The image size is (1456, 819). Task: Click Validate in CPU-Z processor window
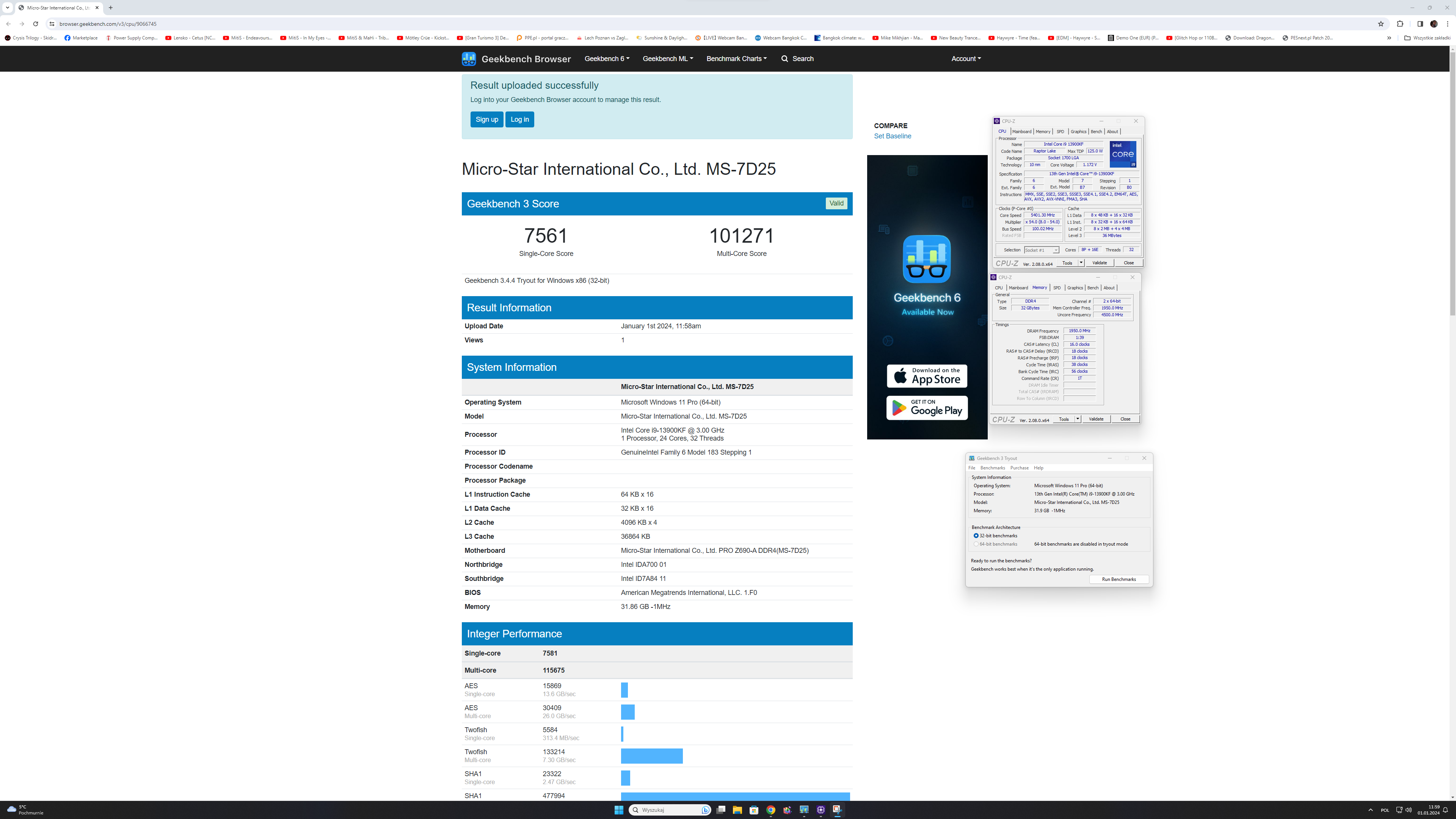[1099, 263]
